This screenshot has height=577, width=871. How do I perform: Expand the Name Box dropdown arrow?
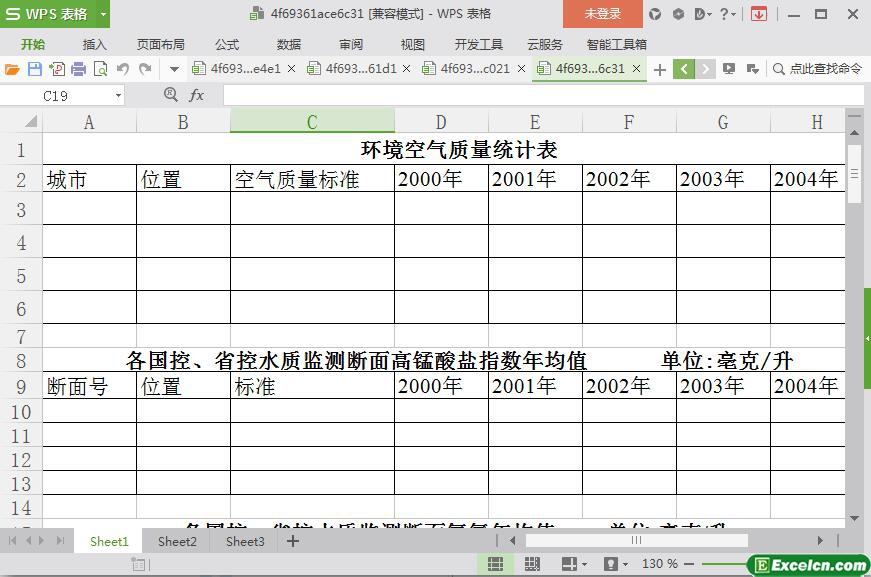click(118, 96)
